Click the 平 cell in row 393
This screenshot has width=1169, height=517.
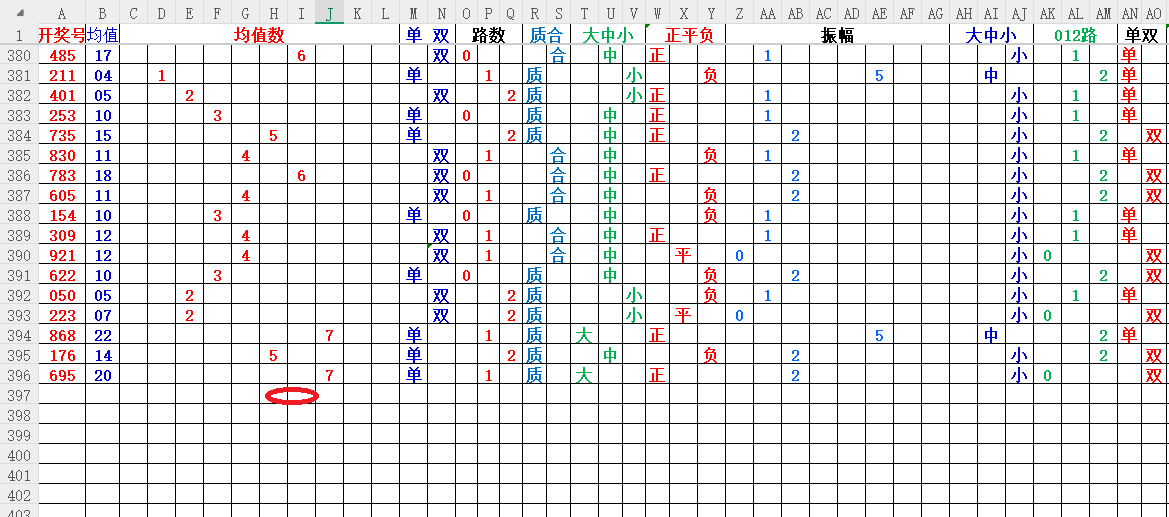click(683, 316)
